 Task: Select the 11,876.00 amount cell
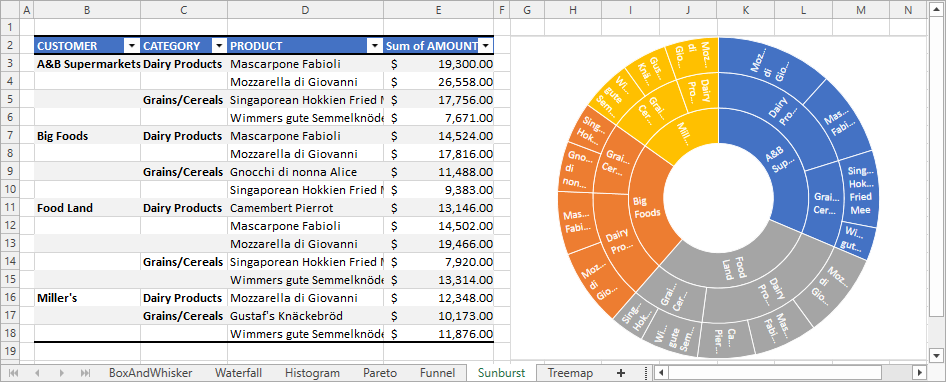tap(439, 334)
